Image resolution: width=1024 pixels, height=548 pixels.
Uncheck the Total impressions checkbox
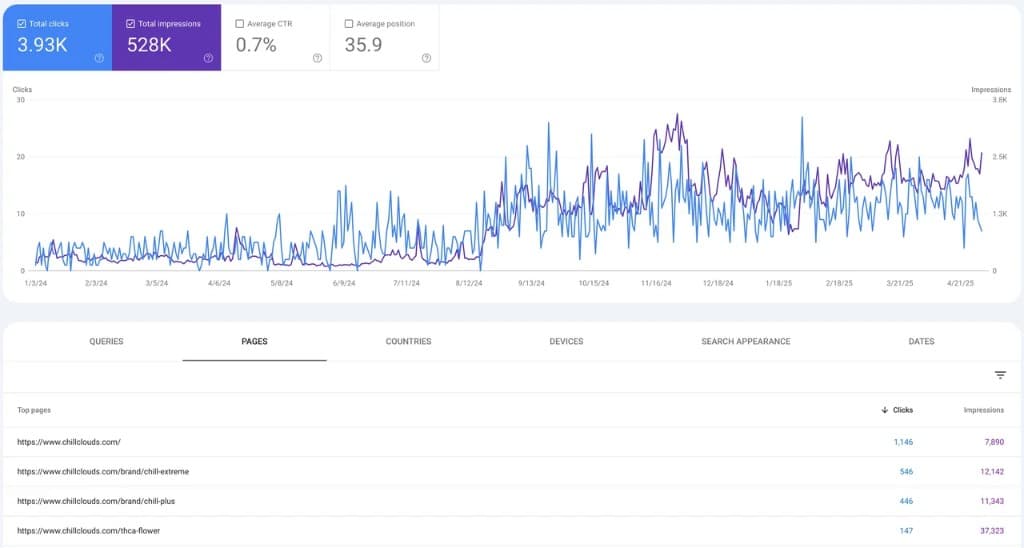(x=131, y=24)
